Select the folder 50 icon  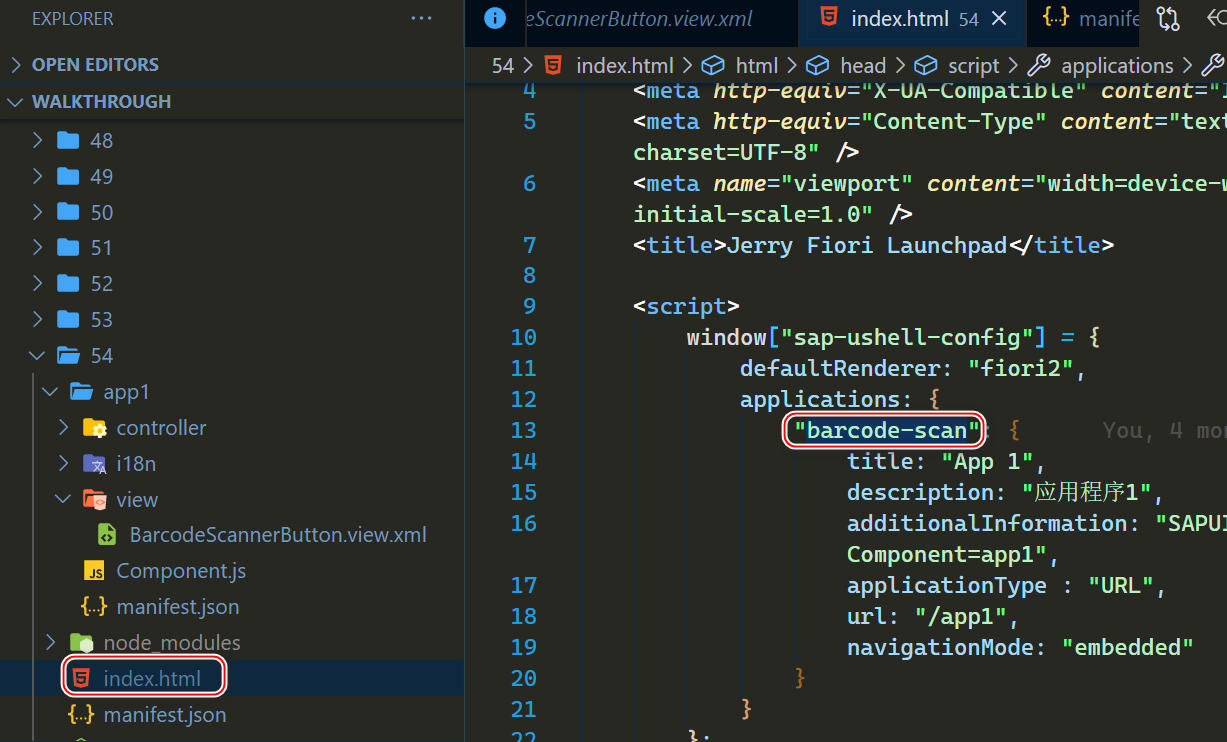click(68, 212)
